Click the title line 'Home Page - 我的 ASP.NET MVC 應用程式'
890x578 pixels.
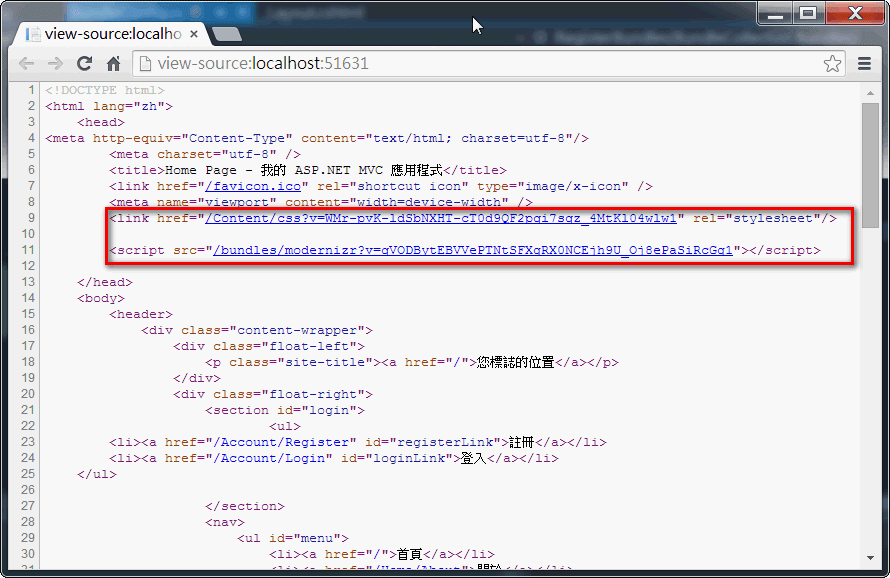(308, 170)
